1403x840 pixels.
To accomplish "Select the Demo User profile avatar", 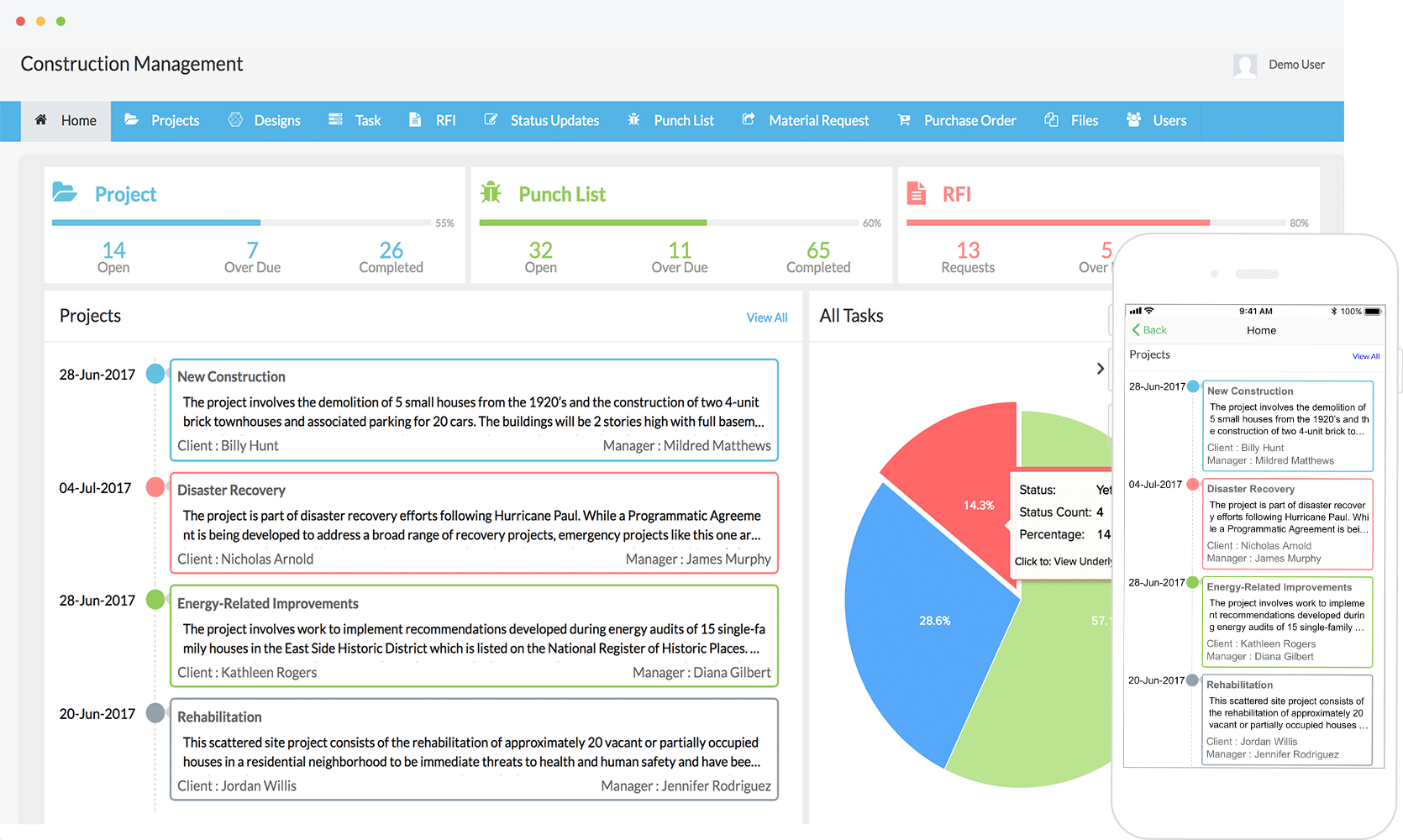I will pyautogui.click(x=1247, y=65).
